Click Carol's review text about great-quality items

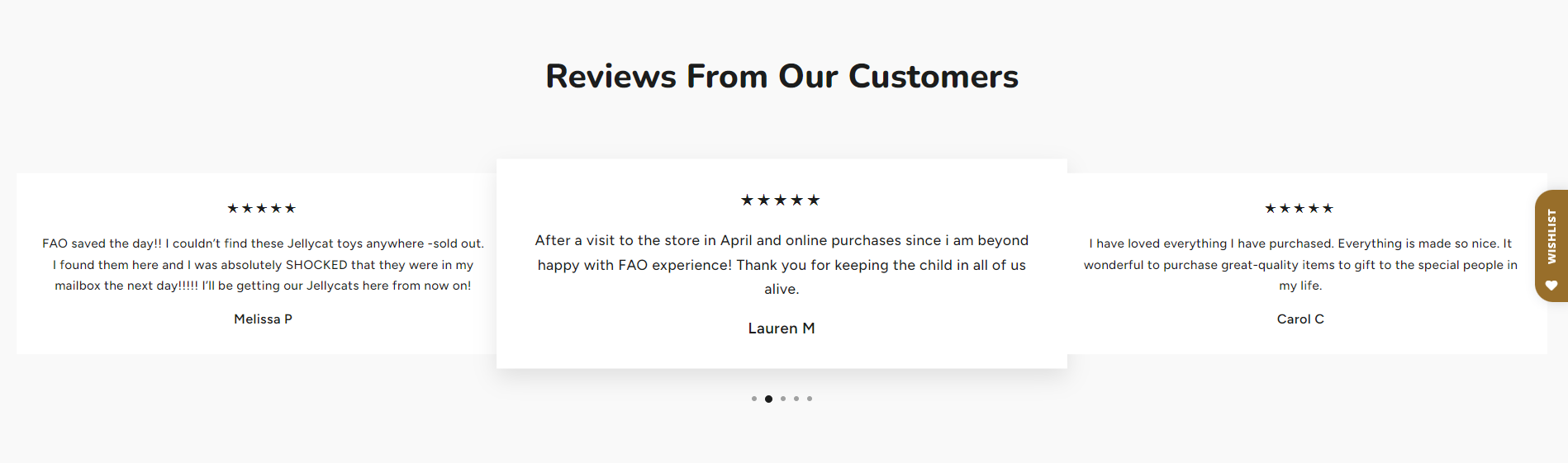click(x=1300, y=265)
